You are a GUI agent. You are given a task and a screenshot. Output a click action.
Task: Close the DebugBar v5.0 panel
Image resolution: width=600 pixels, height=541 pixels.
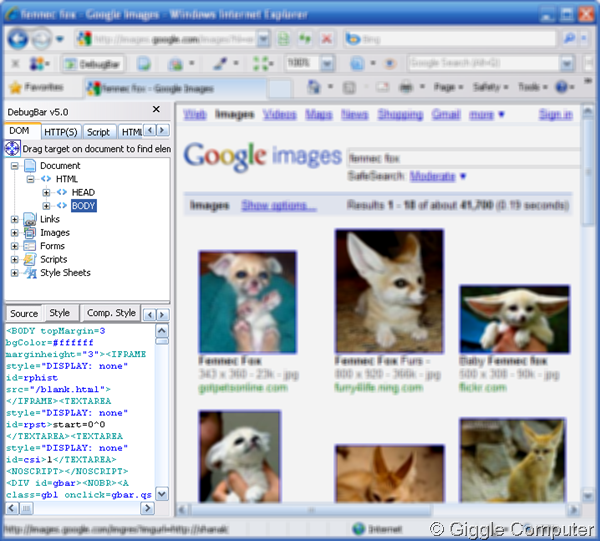tap(156, 109)
